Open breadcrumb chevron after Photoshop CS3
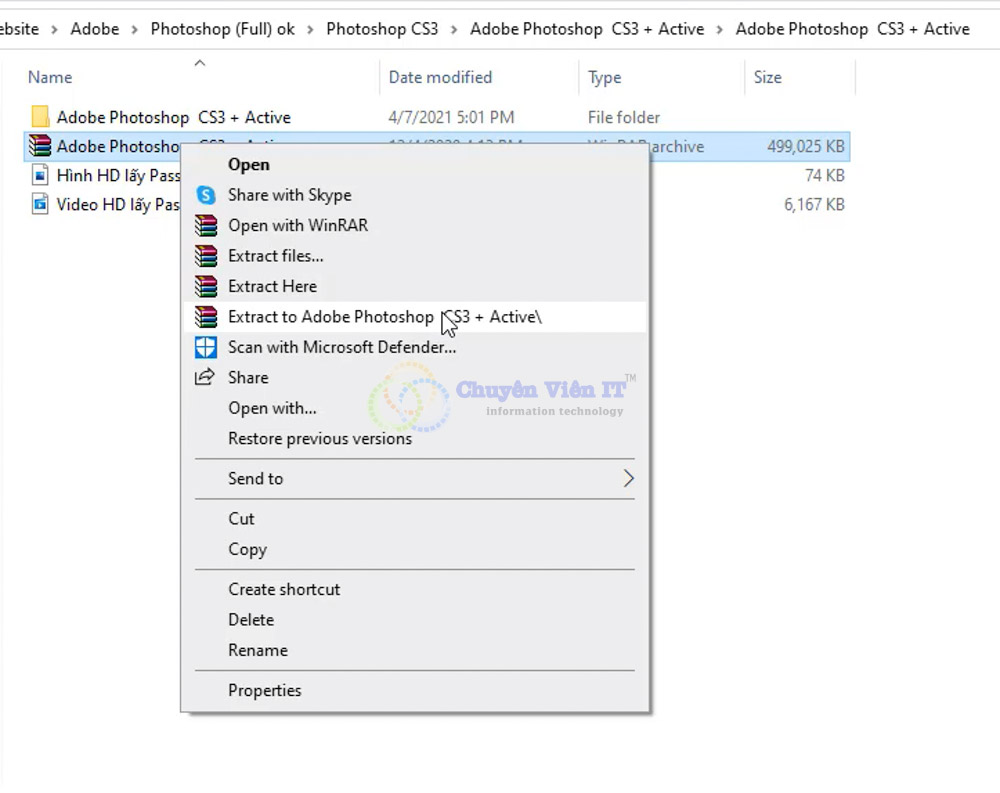Image resolution: width=1000 pixels, height=793 pixels. [x=454, y=29]
